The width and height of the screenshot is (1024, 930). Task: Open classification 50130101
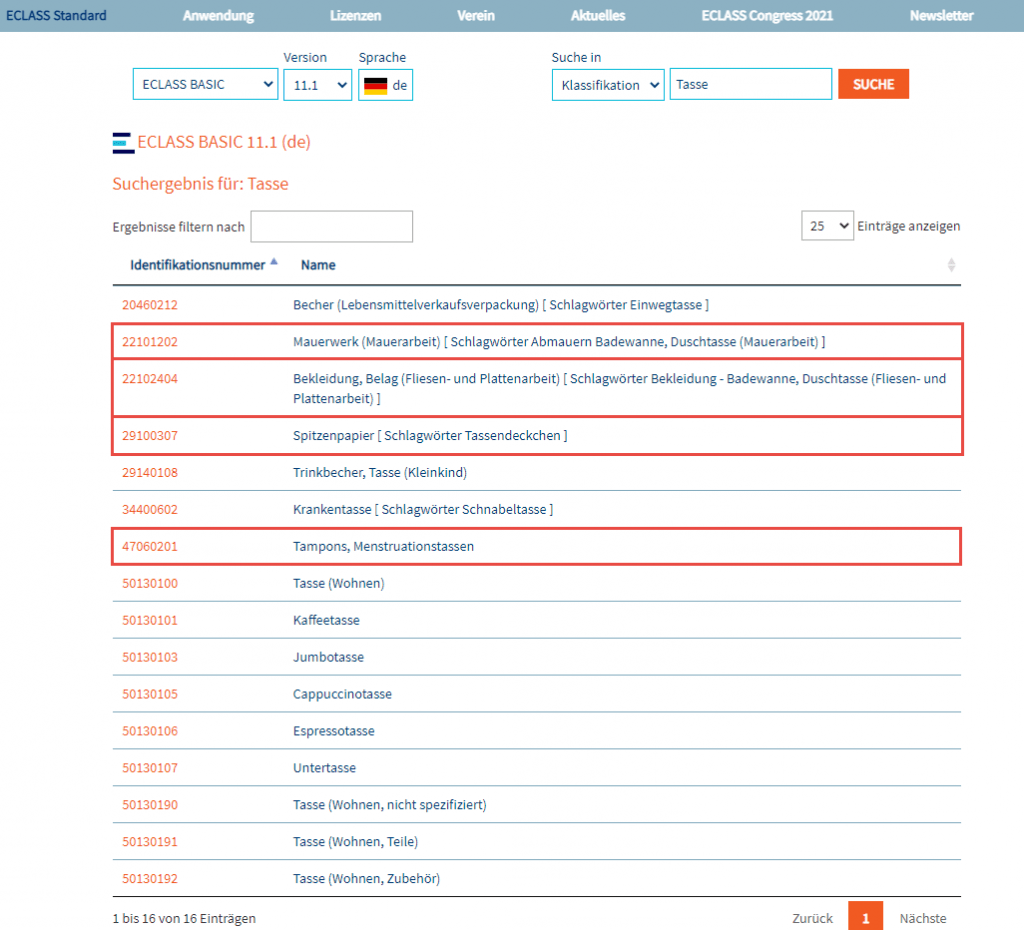(150, 620)
